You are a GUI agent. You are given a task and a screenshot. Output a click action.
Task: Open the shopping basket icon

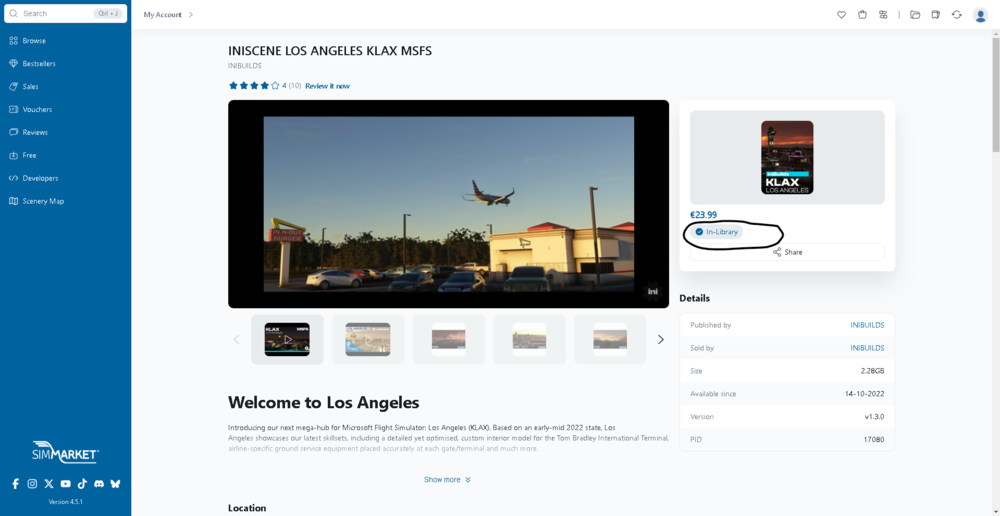pyautogui.click(x=862, y=15)
